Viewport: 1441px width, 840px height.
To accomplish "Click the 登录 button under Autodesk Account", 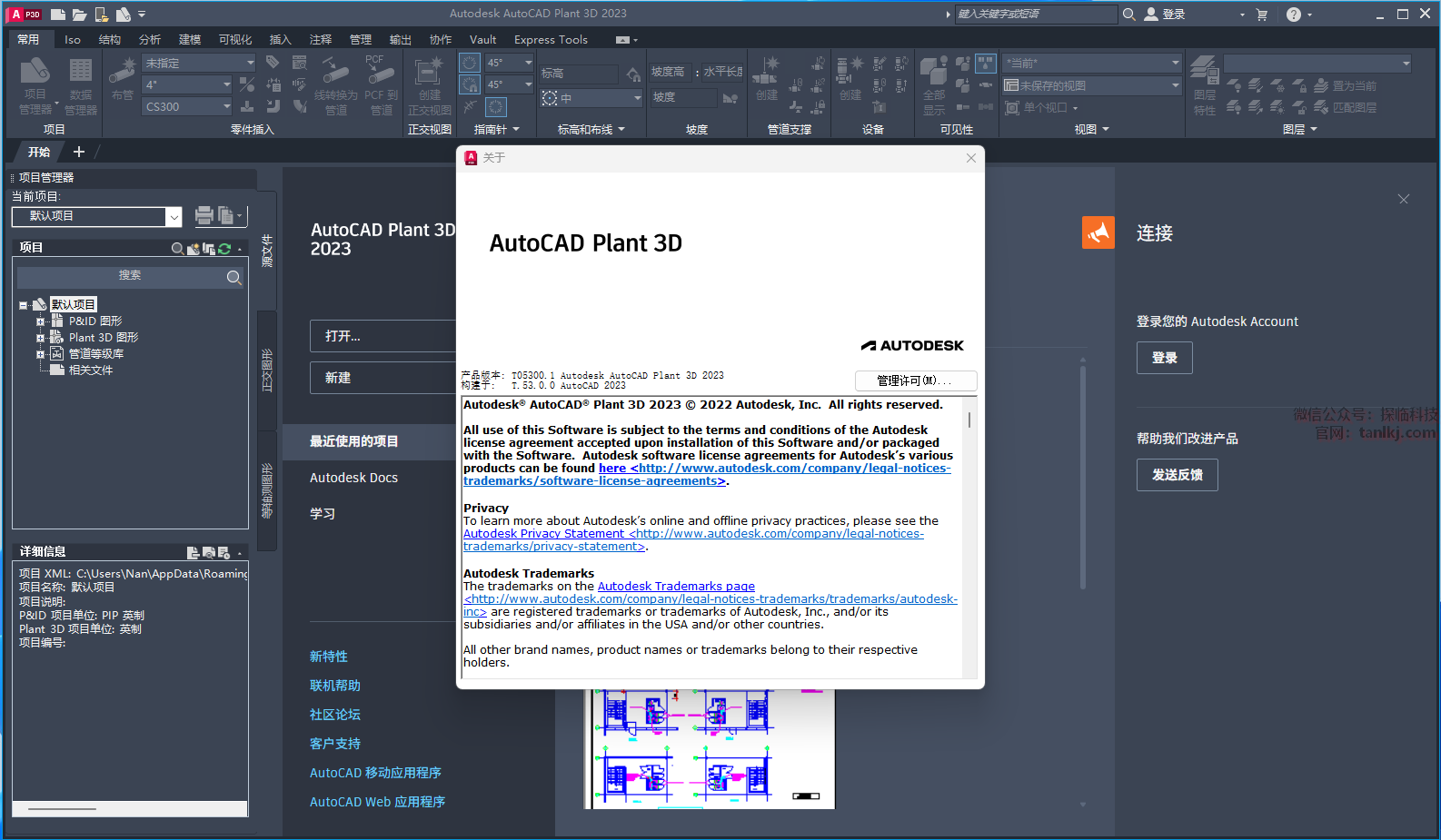I will [x=1165, y=358].
